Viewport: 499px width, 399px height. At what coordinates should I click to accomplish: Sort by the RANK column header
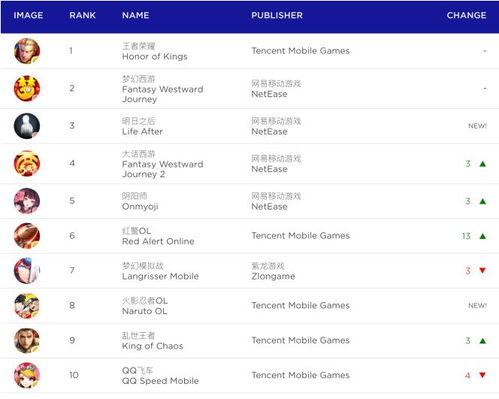click(83, 15)
